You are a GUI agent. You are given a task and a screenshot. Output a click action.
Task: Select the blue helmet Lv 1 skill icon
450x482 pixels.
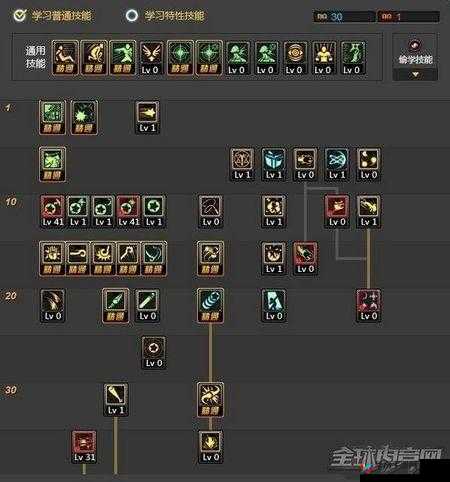[274, 165]
